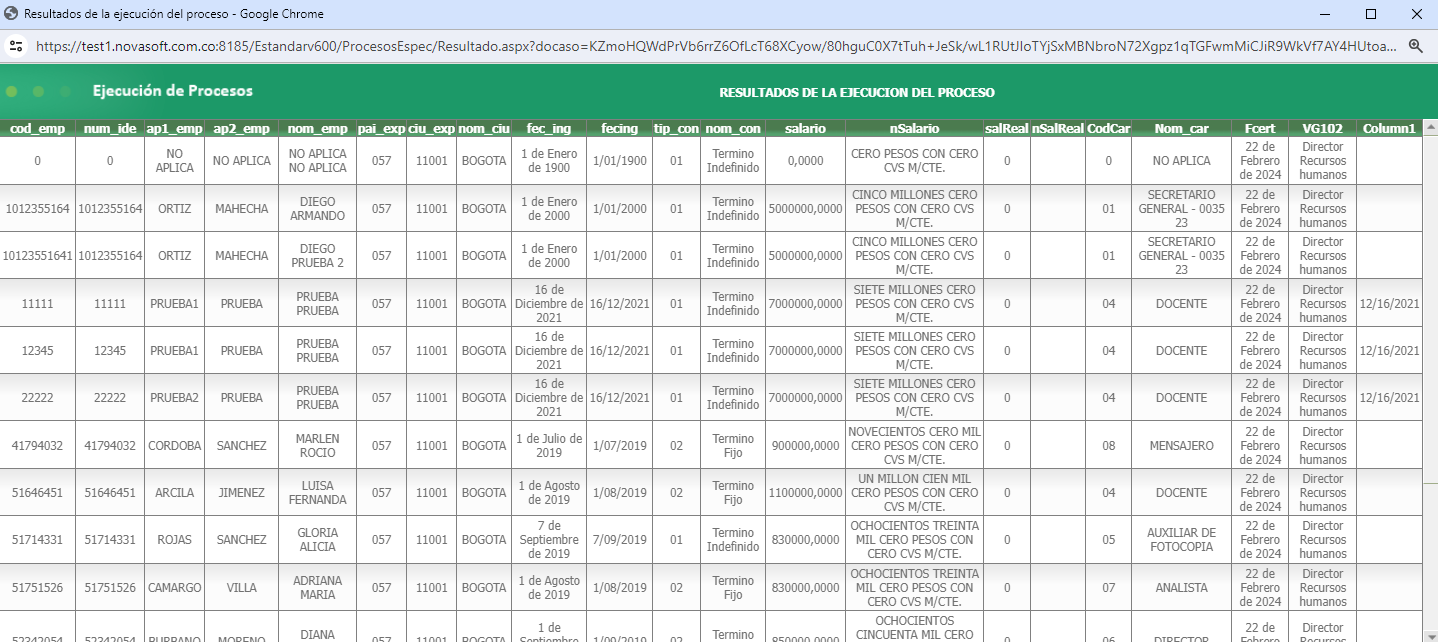This screenshot has height=642, width=1438.
Task: Click the Nom_car column header
Action: click(1182, 129)
